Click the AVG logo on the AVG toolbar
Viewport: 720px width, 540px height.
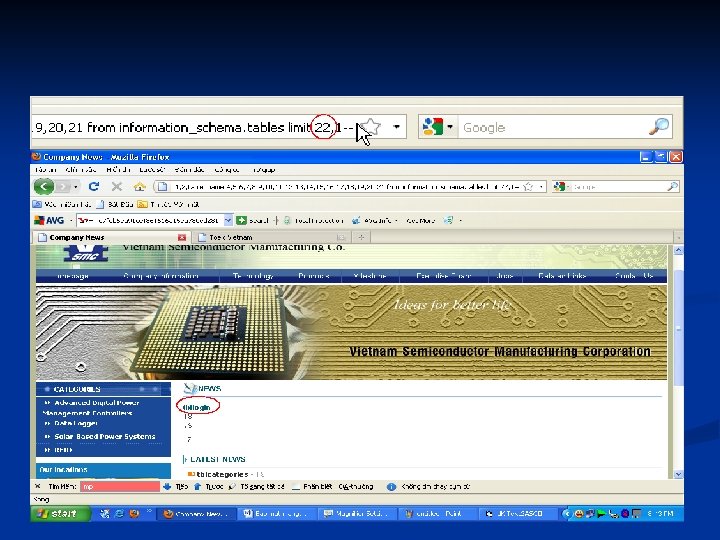(49, 220)
